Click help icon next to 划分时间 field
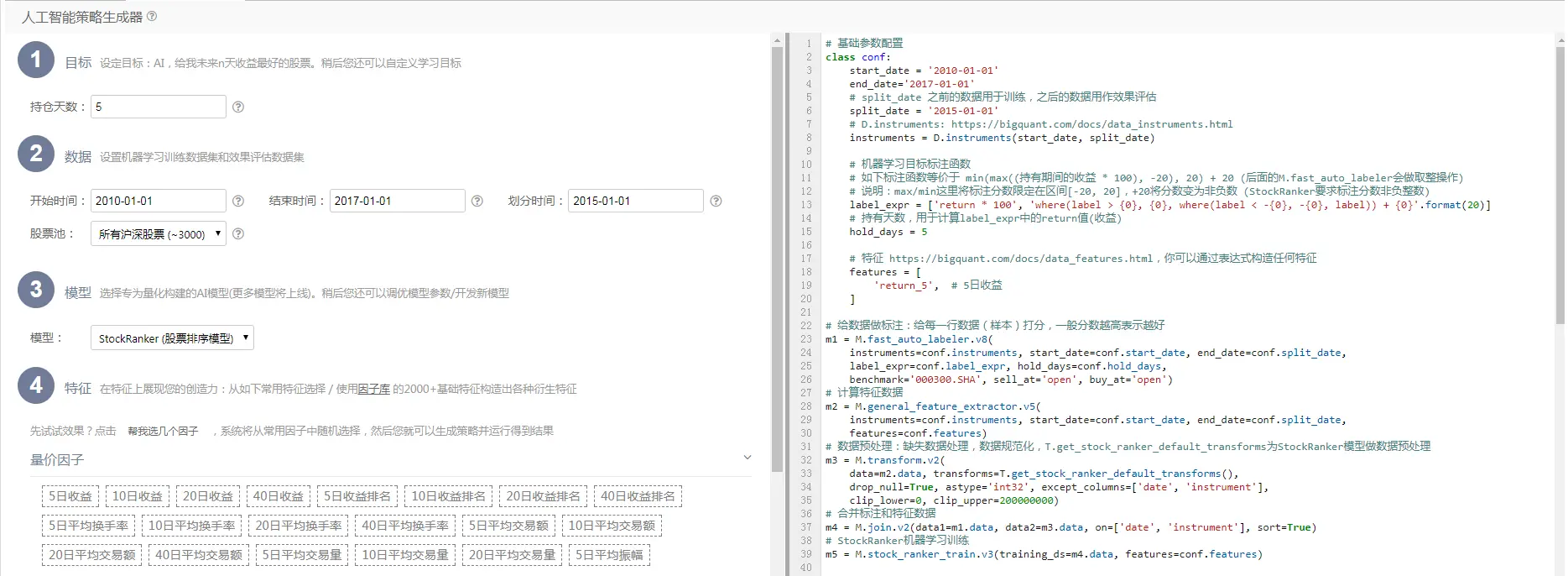Screen dimensions: 1568x576 [716, 201]
